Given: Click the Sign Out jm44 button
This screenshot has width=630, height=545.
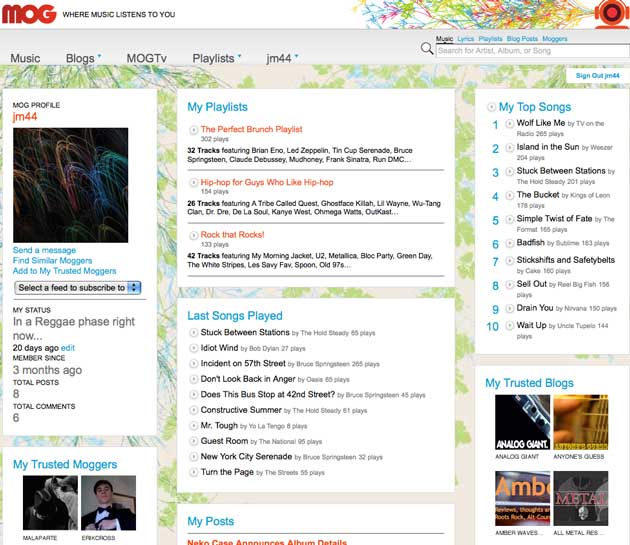Looking at the screenshot, I should click(597, 75).
